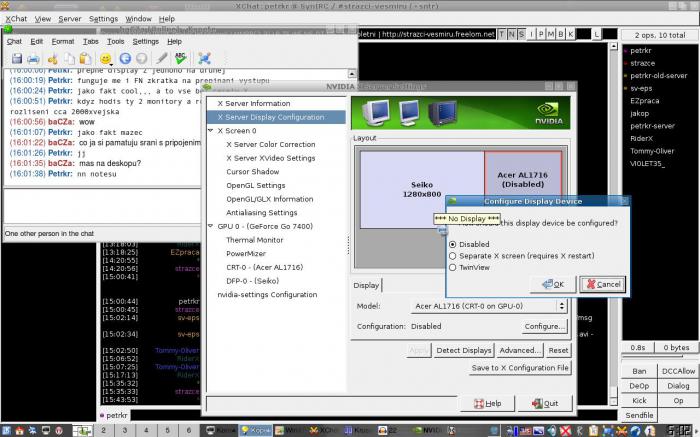Click the volume speaker tray icon
Image resolution: width=700 pixels, height=437 pixels.
(x=552, y=431)
